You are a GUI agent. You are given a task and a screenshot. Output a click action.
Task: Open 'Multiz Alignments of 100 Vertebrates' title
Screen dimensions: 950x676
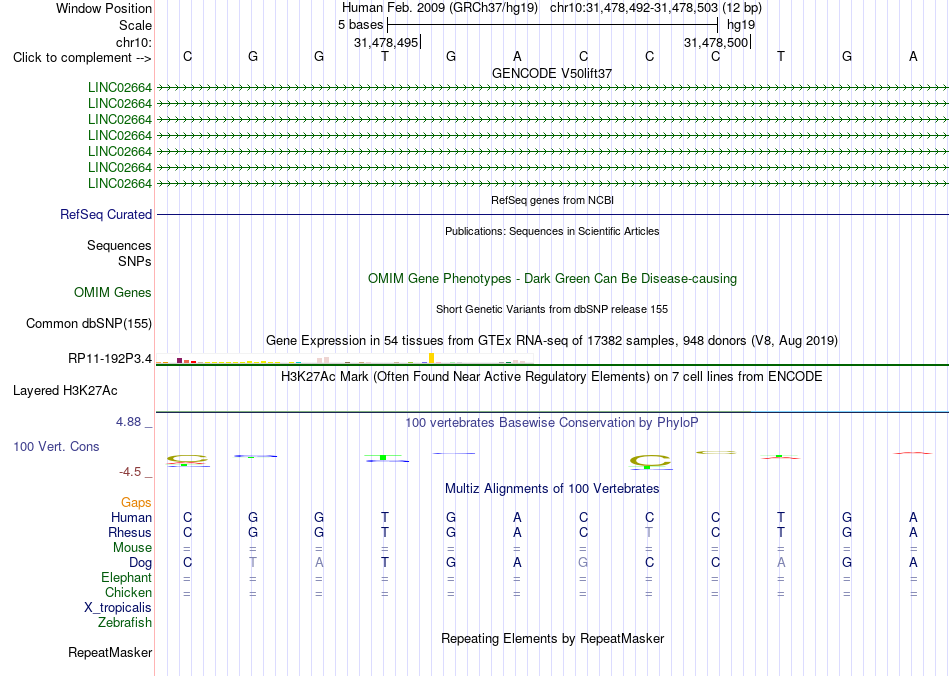tap(552, 489)
